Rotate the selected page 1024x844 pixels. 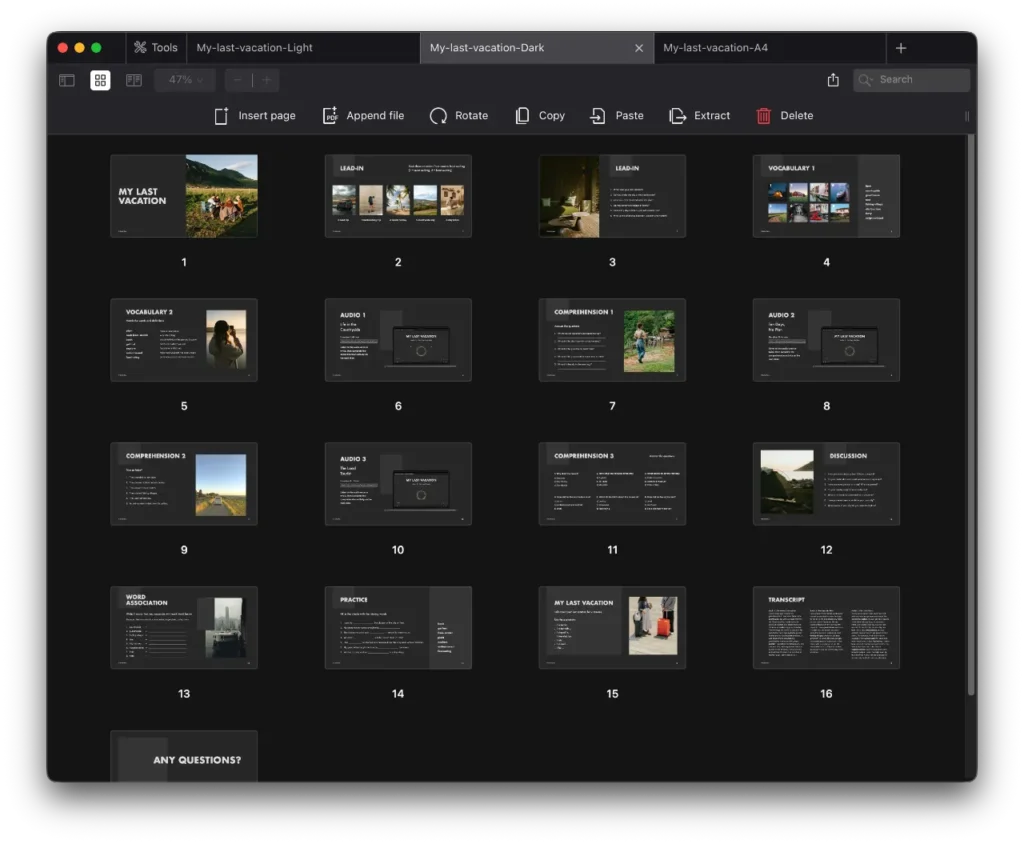point(438,116)
